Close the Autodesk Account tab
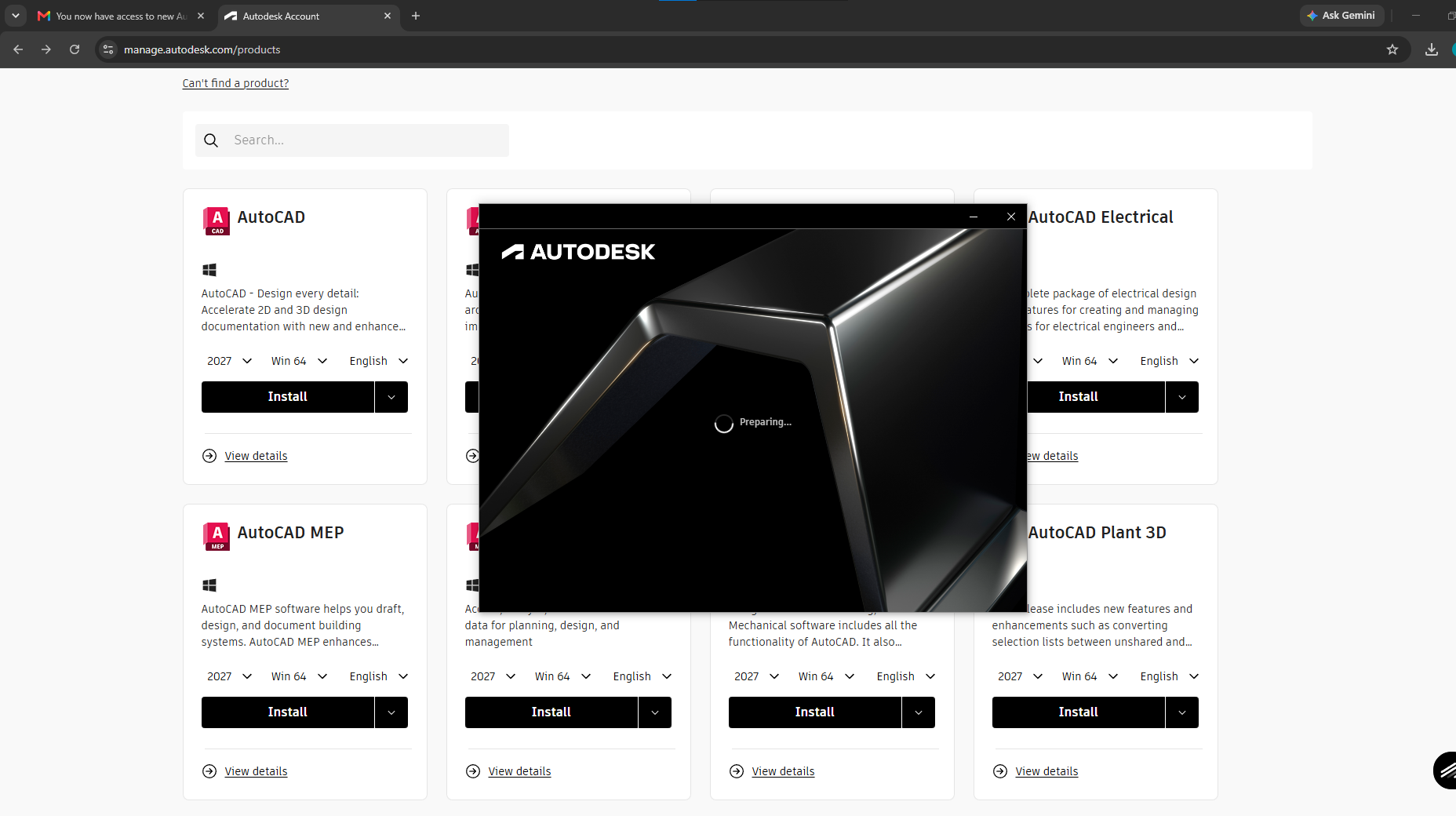Viewport: 1456px width, 816px height. coord(388,16)
